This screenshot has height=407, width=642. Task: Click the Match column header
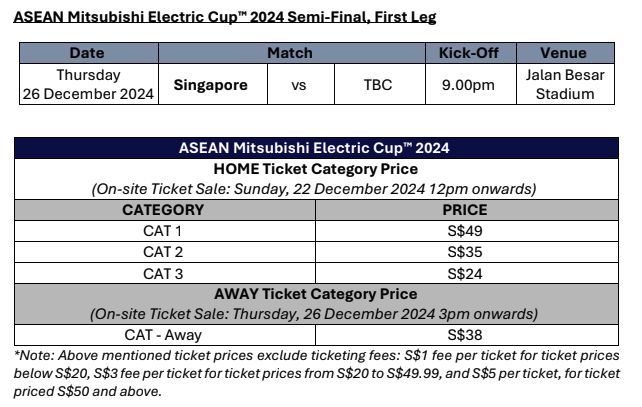coord(289,53)
